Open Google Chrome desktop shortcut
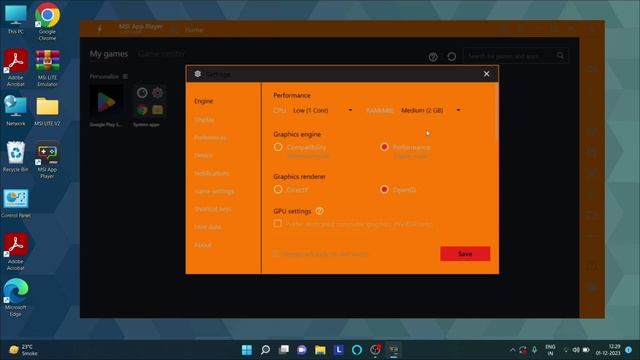 point(47,21)
